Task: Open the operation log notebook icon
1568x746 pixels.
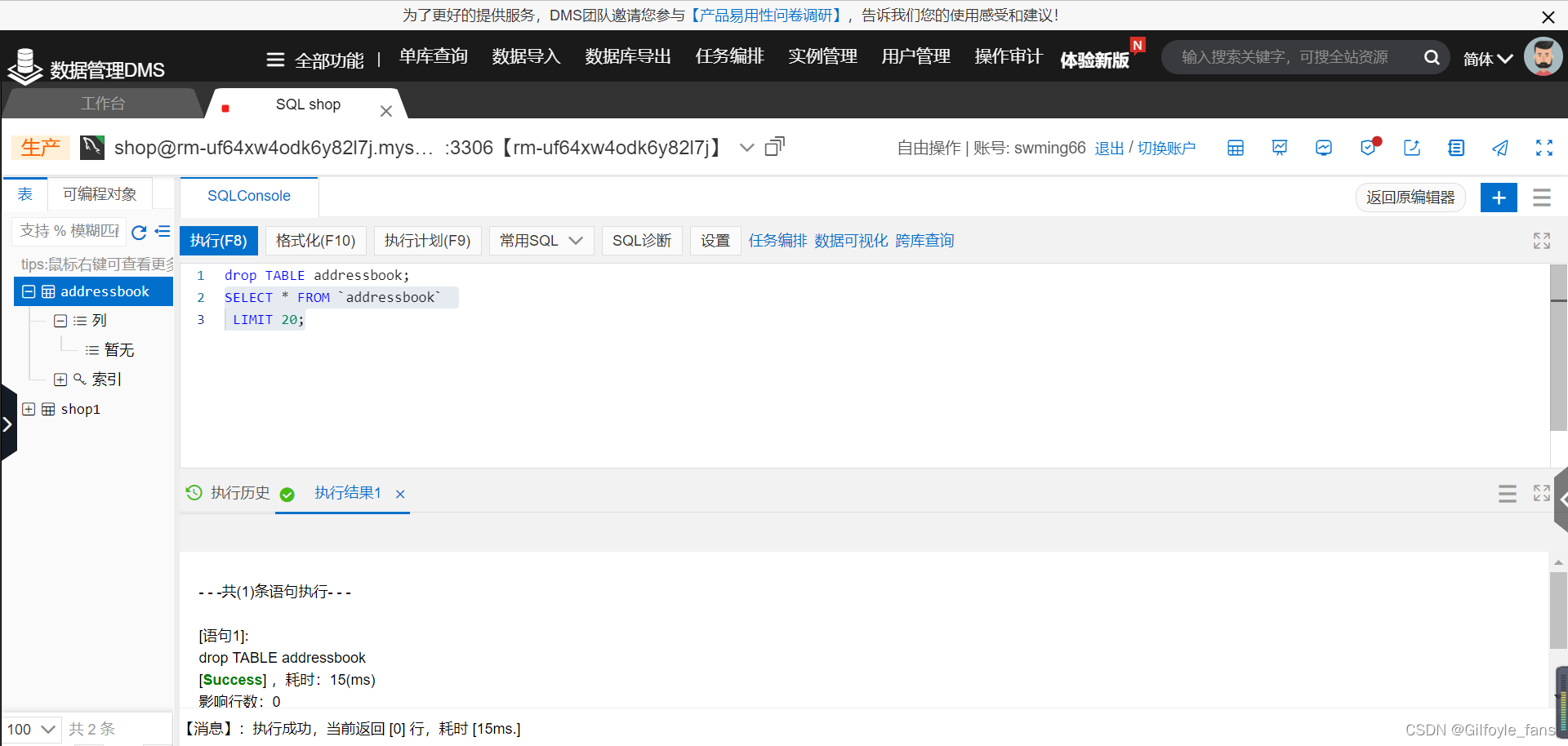Action: click(x=1456, y=148)
